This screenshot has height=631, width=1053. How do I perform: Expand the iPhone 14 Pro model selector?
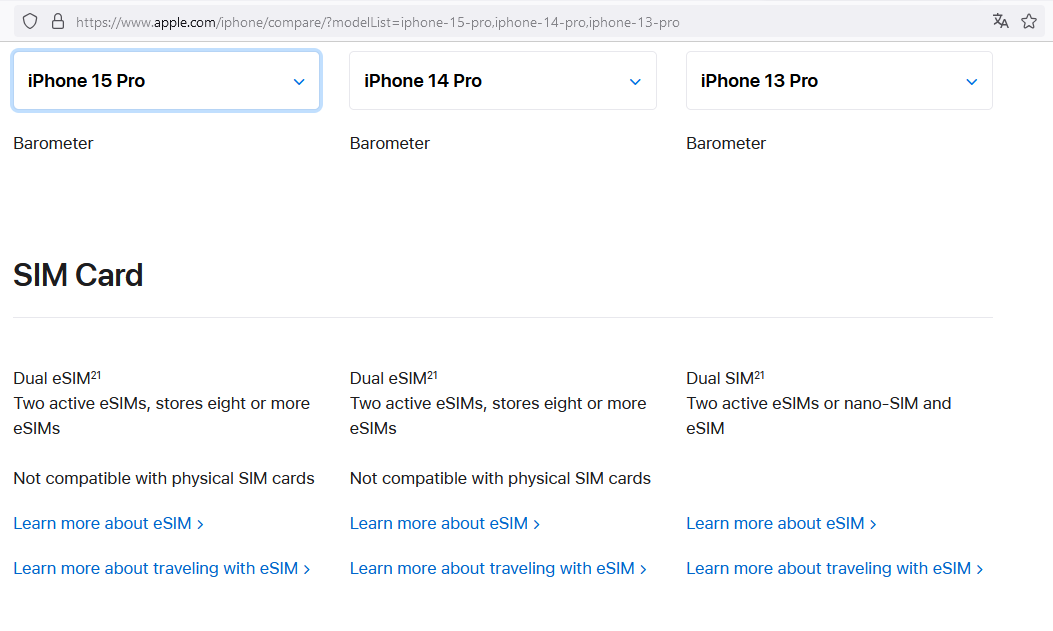click(502, 81)
